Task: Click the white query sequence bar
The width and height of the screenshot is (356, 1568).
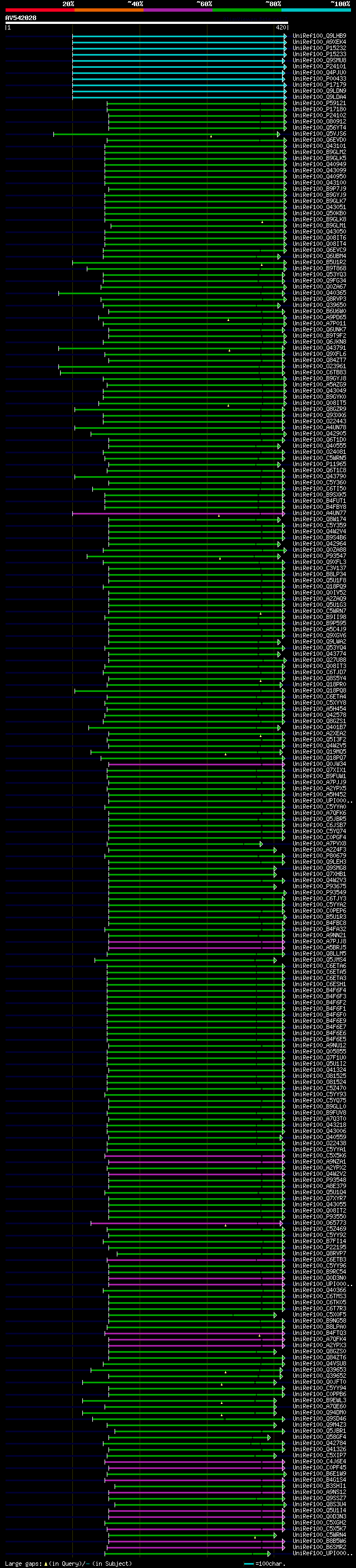Action: tap(147, 23)
